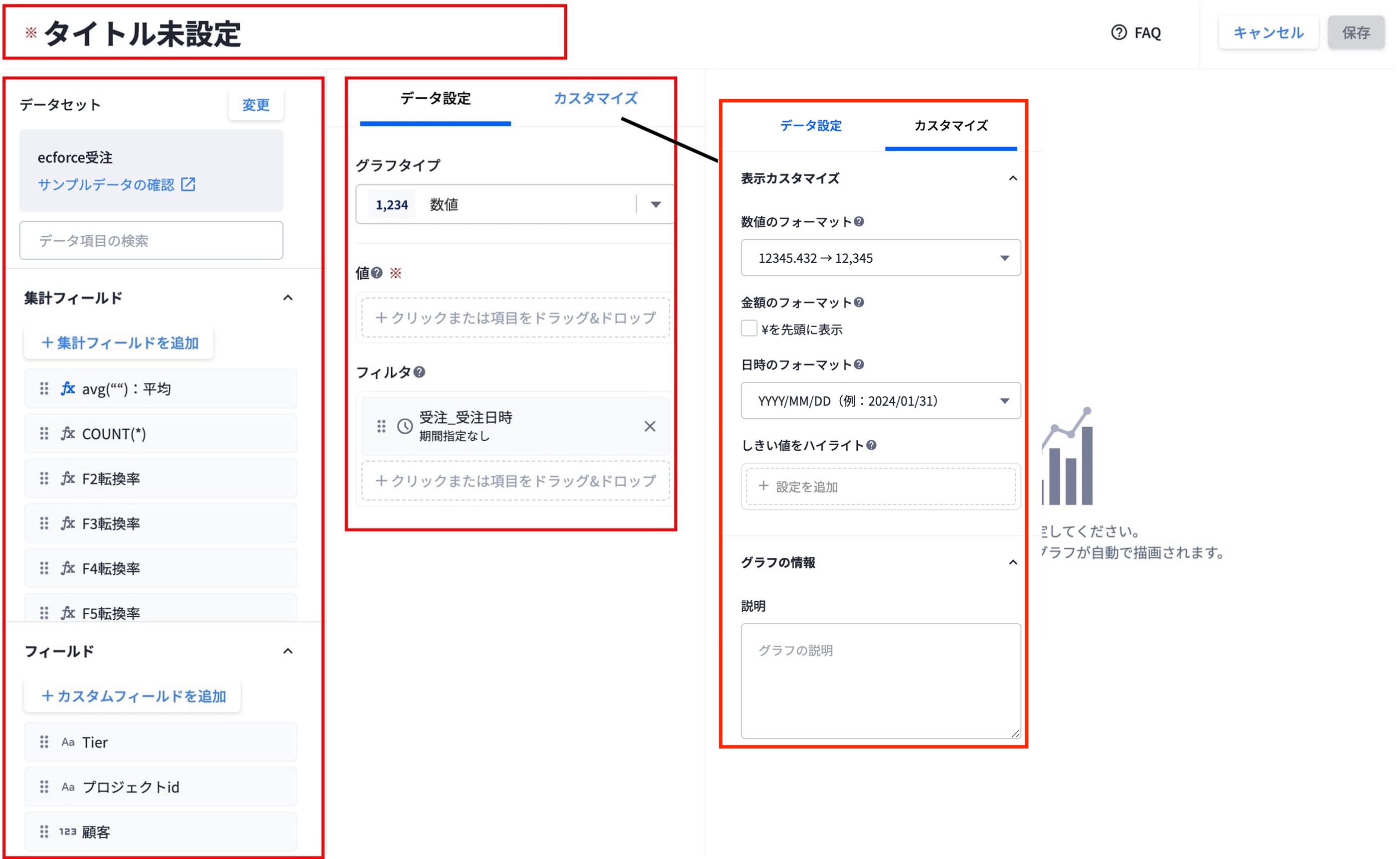1400x859 pixels.
Task: Open the help icon next to 値
Action: pos(377,273)
